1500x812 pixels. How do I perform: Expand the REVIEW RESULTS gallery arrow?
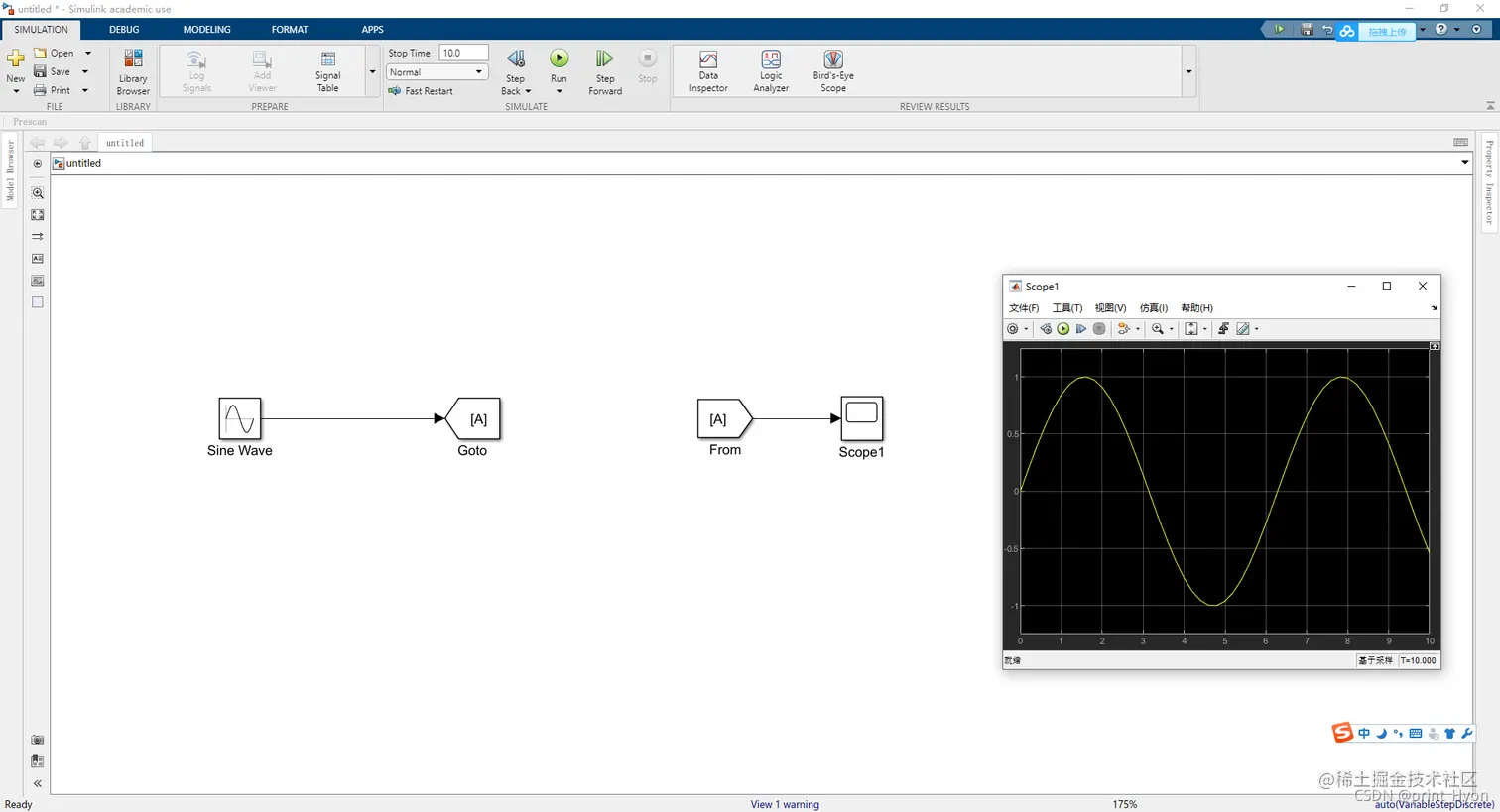coord(1188,71)
